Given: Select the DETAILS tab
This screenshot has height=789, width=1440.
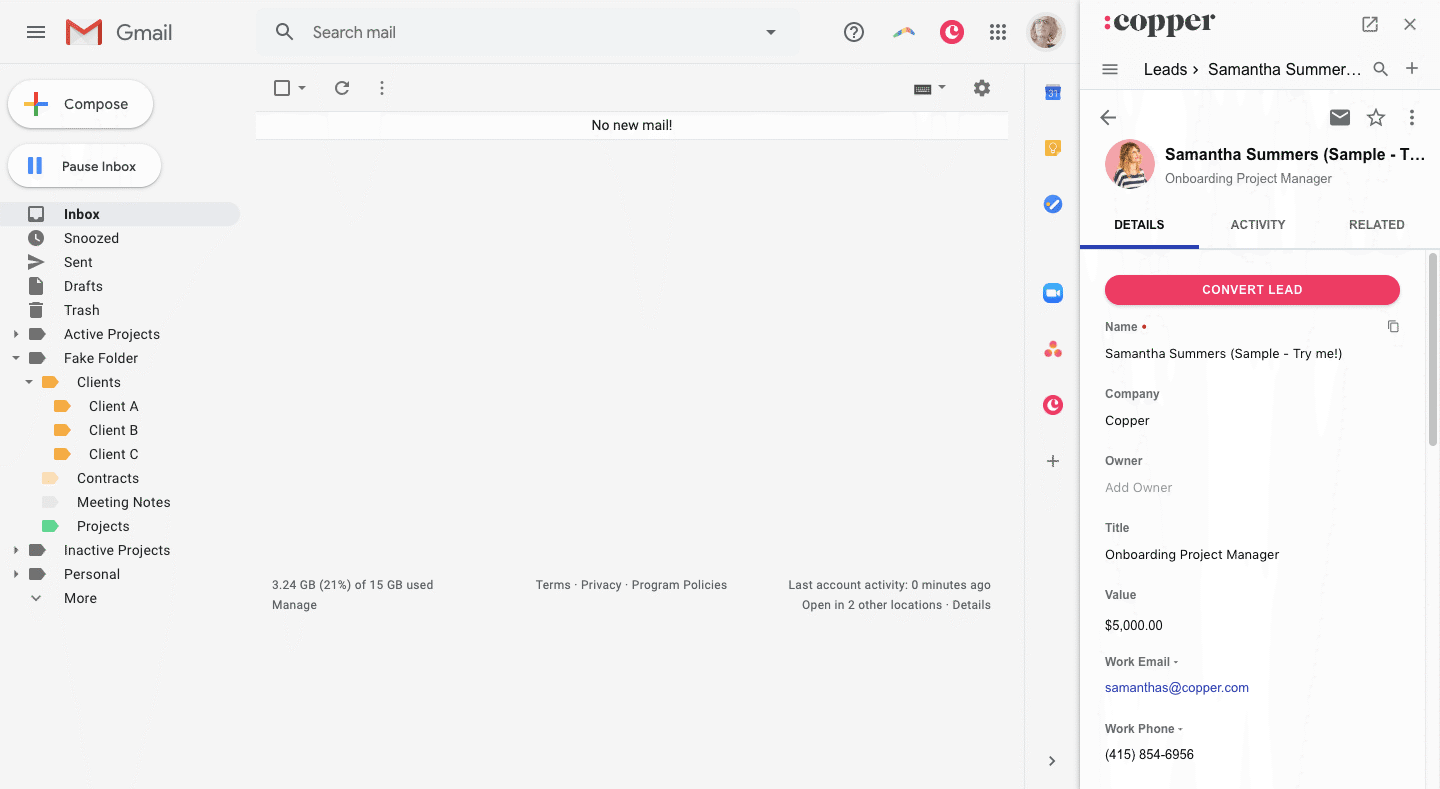Looking at the screenshot, I should click(x=1139, y=225).
